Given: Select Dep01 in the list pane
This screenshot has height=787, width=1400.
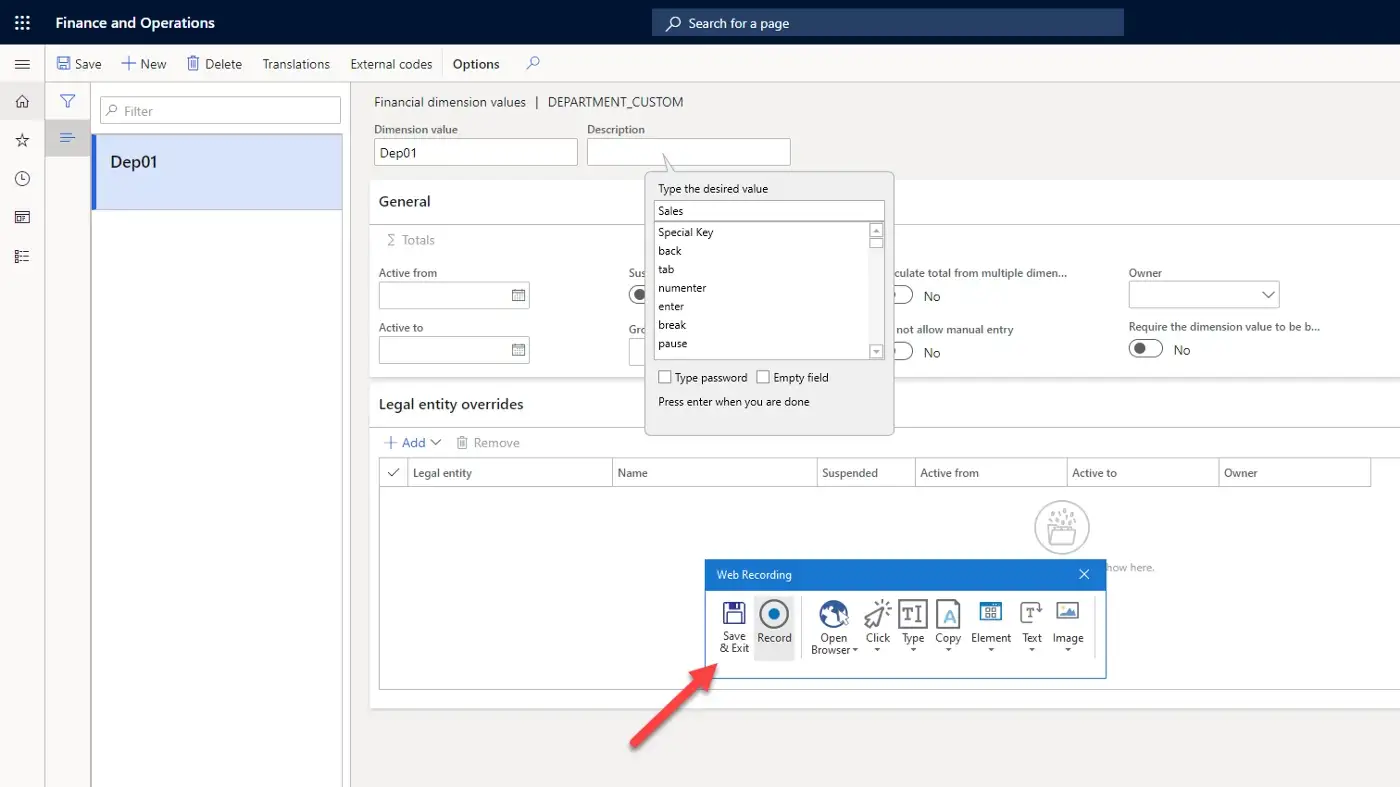Looking at the screenshot, I should [217, 172].
